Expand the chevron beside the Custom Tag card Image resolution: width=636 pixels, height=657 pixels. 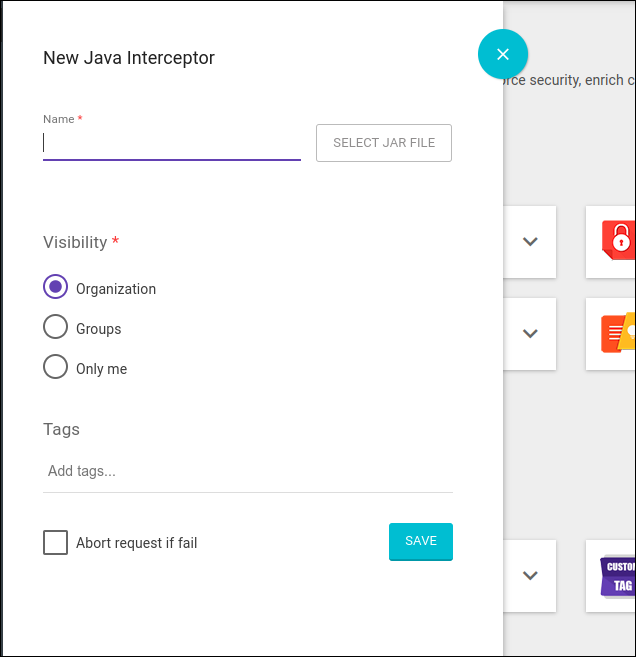tap(530, 575)
